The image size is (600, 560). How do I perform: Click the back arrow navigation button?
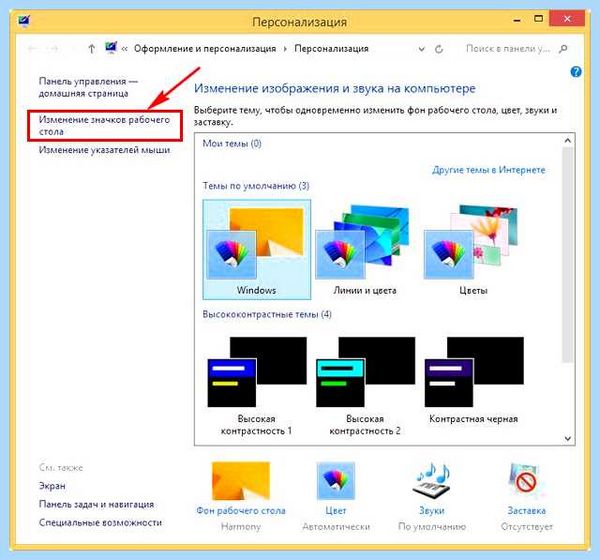coord(33,49)
